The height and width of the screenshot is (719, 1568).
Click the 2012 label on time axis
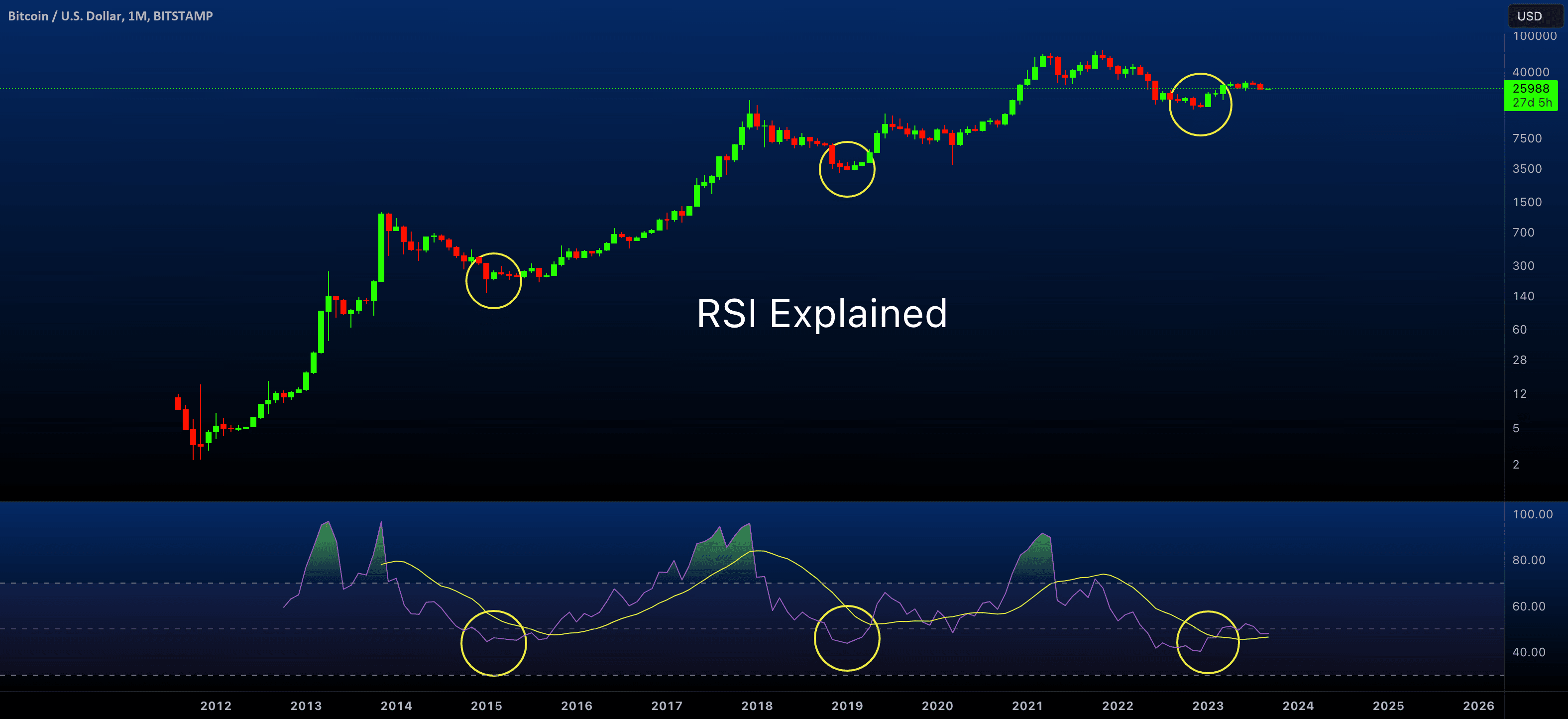click(216, 706)
